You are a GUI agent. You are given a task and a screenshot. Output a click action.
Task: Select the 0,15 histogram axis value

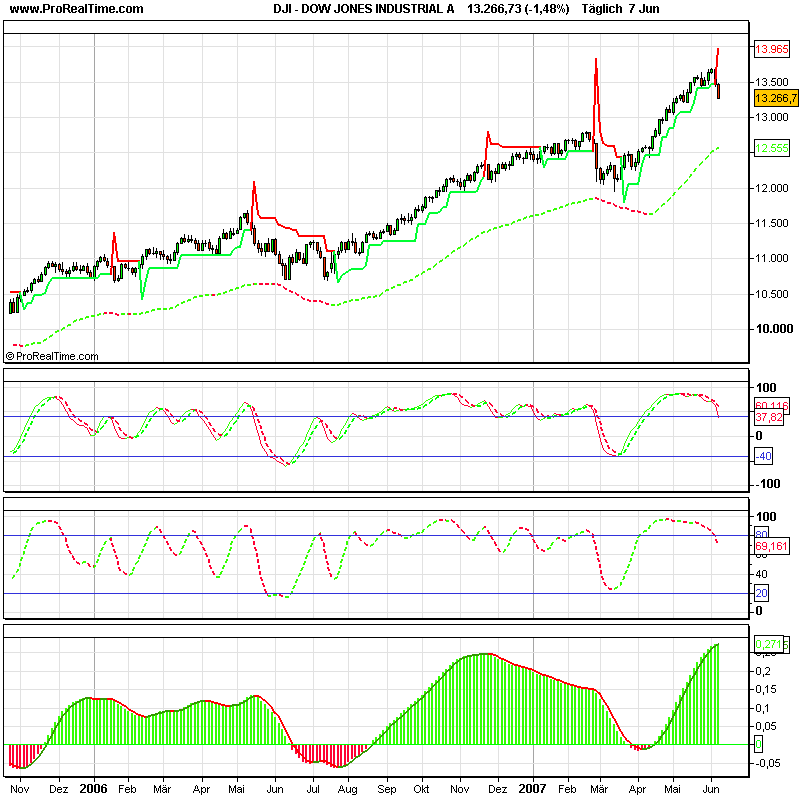(x=766, y=689)
